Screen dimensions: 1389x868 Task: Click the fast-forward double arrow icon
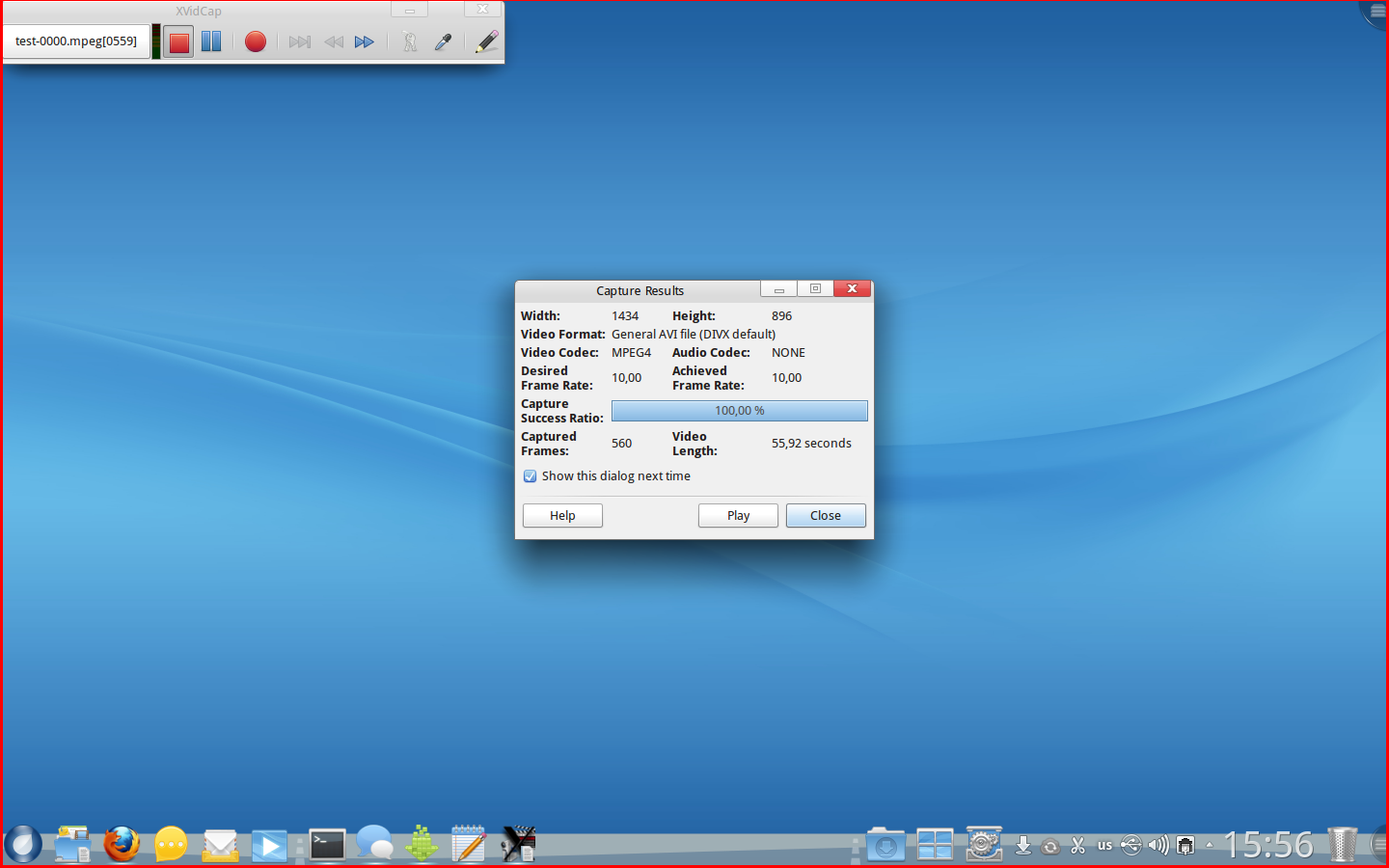coord(364,42)
